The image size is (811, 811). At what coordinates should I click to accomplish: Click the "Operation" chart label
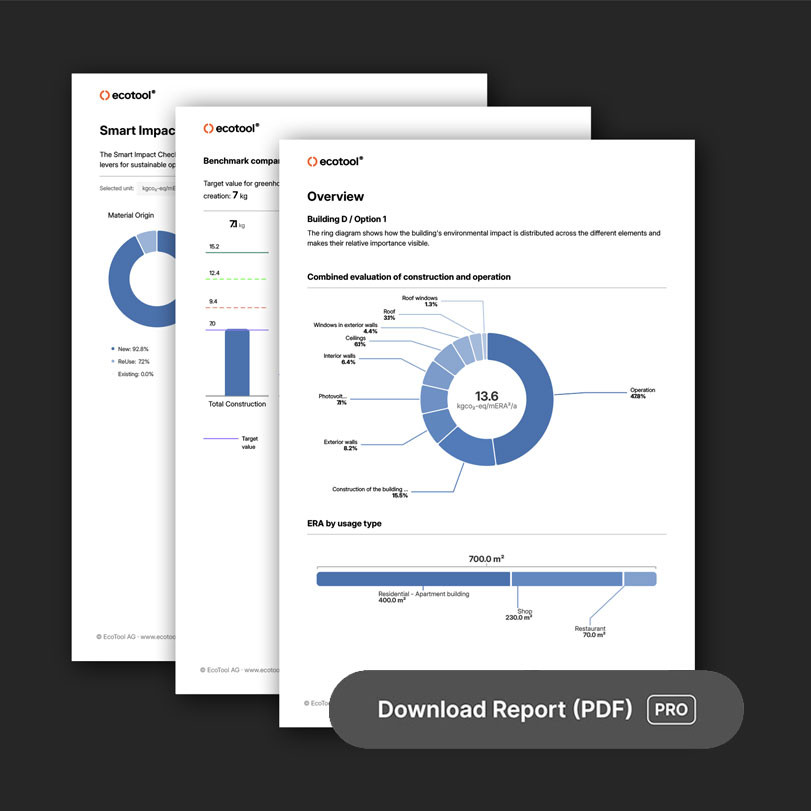642,390
